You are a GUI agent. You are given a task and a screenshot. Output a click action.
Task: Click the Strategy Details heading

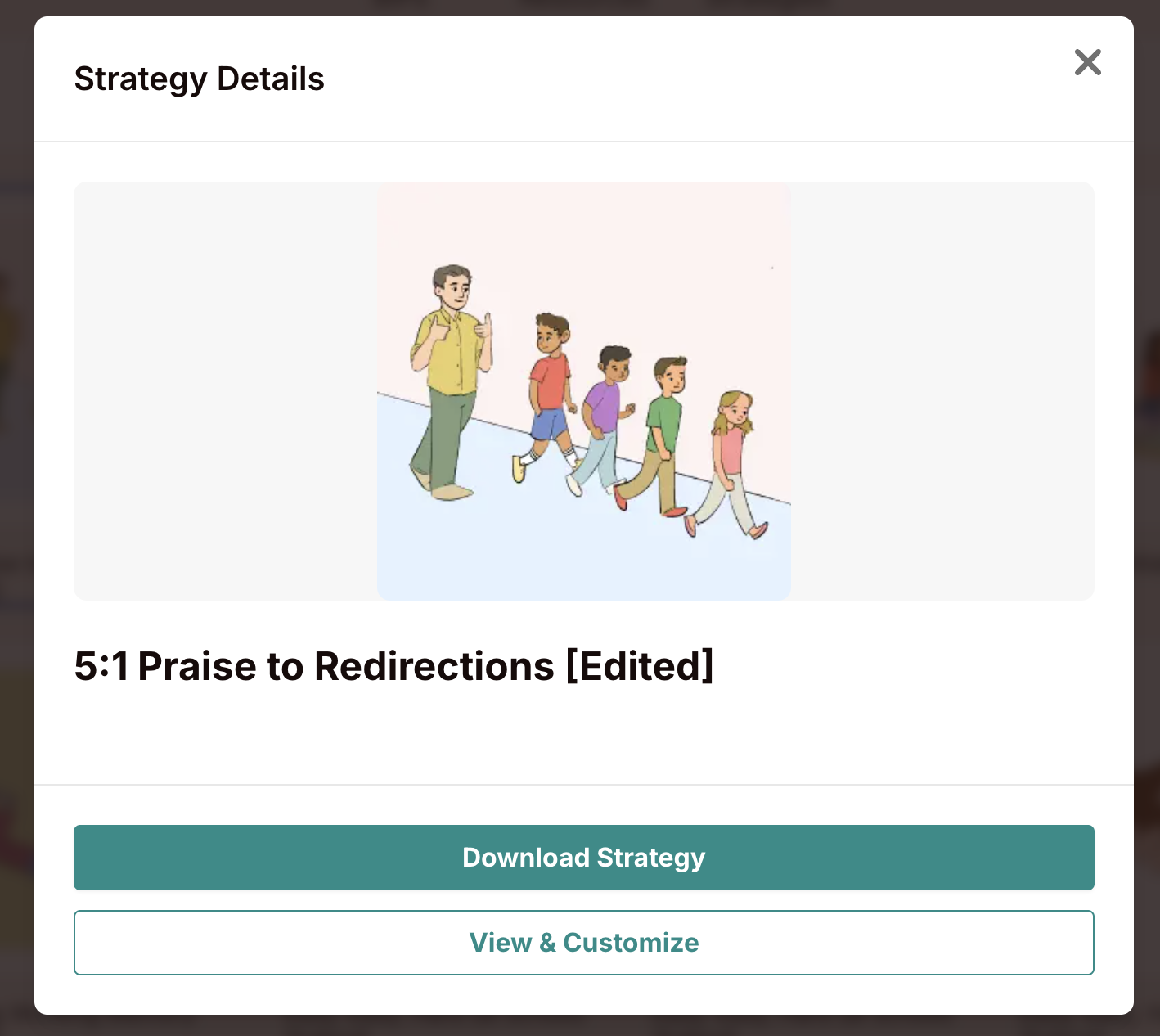pos(199,79)
